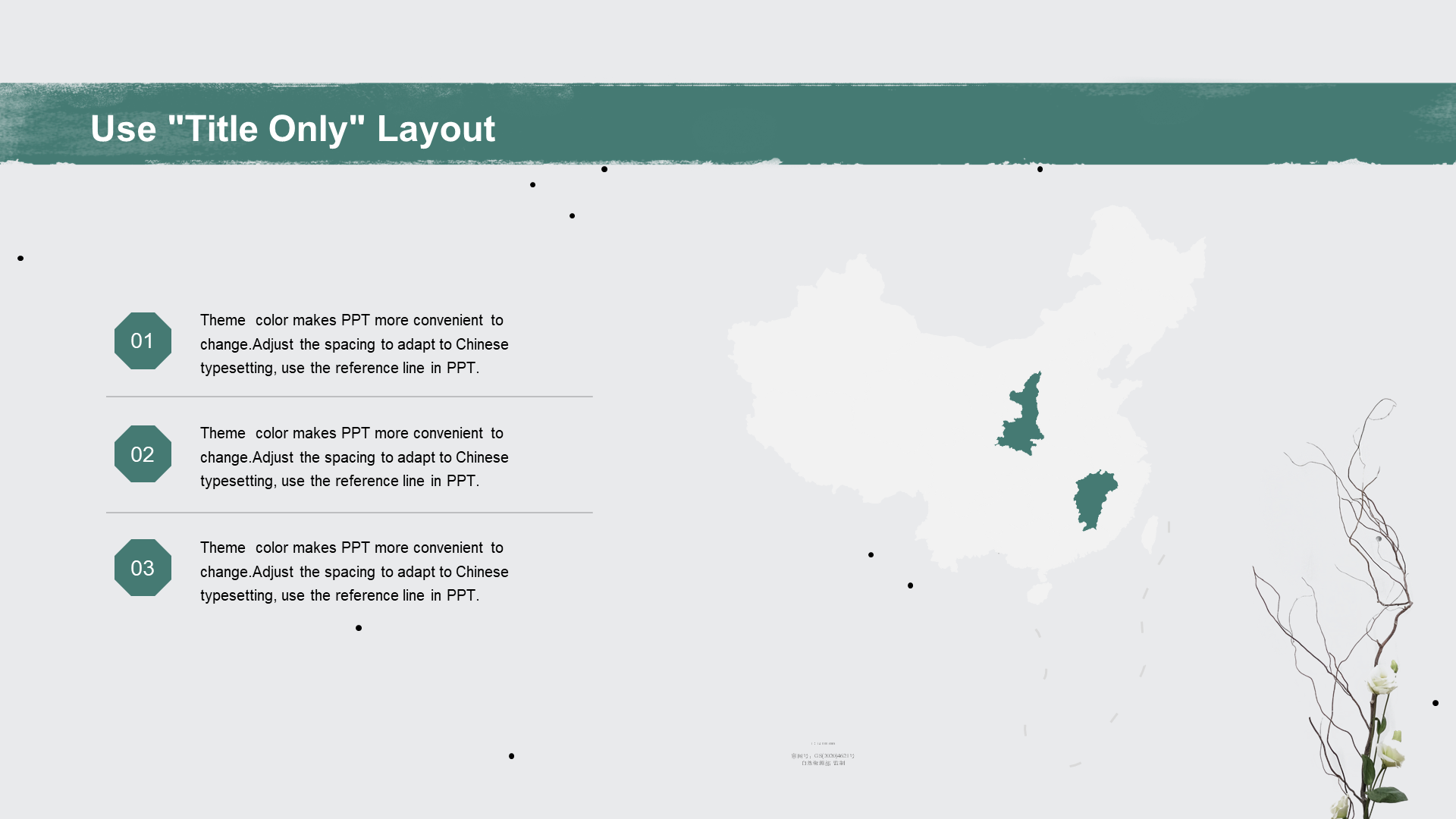The image size is (1456, 819).
Task: Select the second paragraph beside badge 02
Action: [x=353, y=457]
